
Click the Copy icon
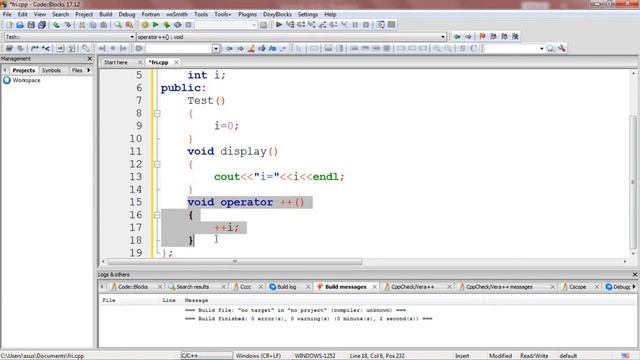93,25
